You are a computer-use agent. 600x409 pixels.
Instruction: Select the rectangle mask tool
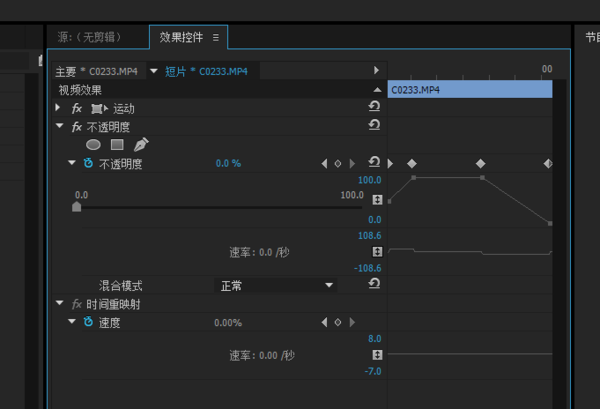pyautogui.click(x=117, y=144)
